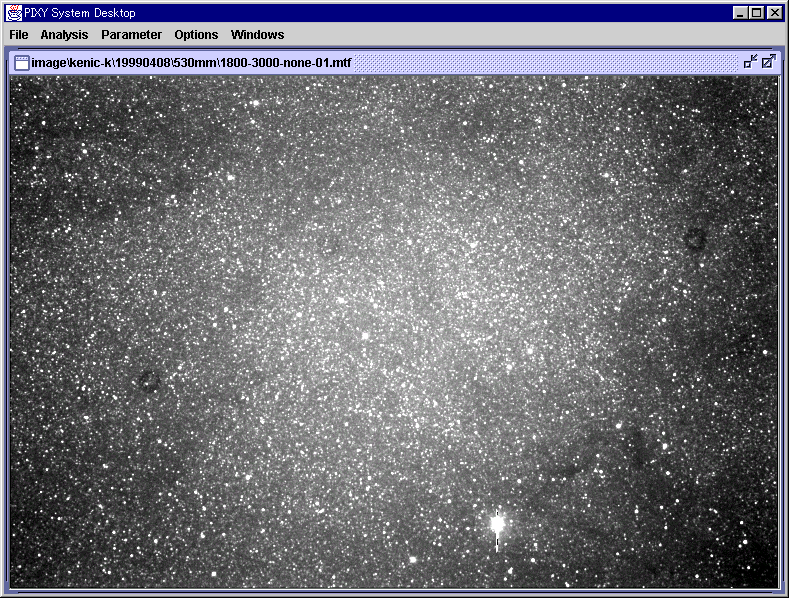Maximize the internal .mtf image frame
The image size is (789, 598).
tap(768, 62)
